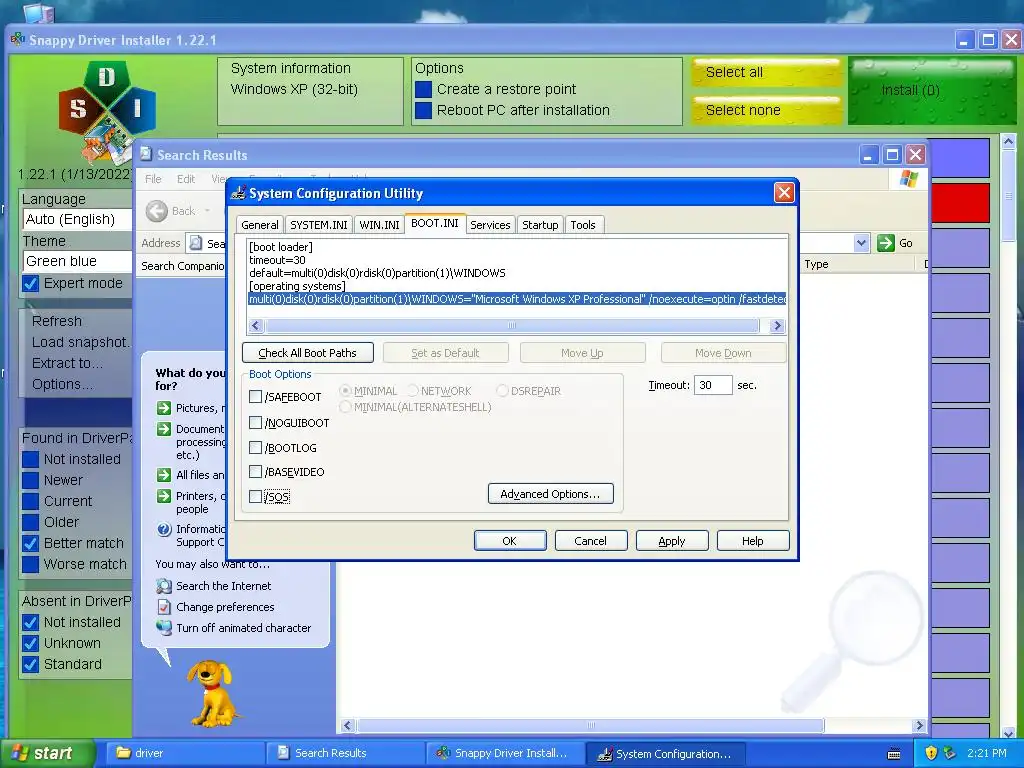Open the Edit menu in Search Results
1024x768 pixels.
pos(185,179)
